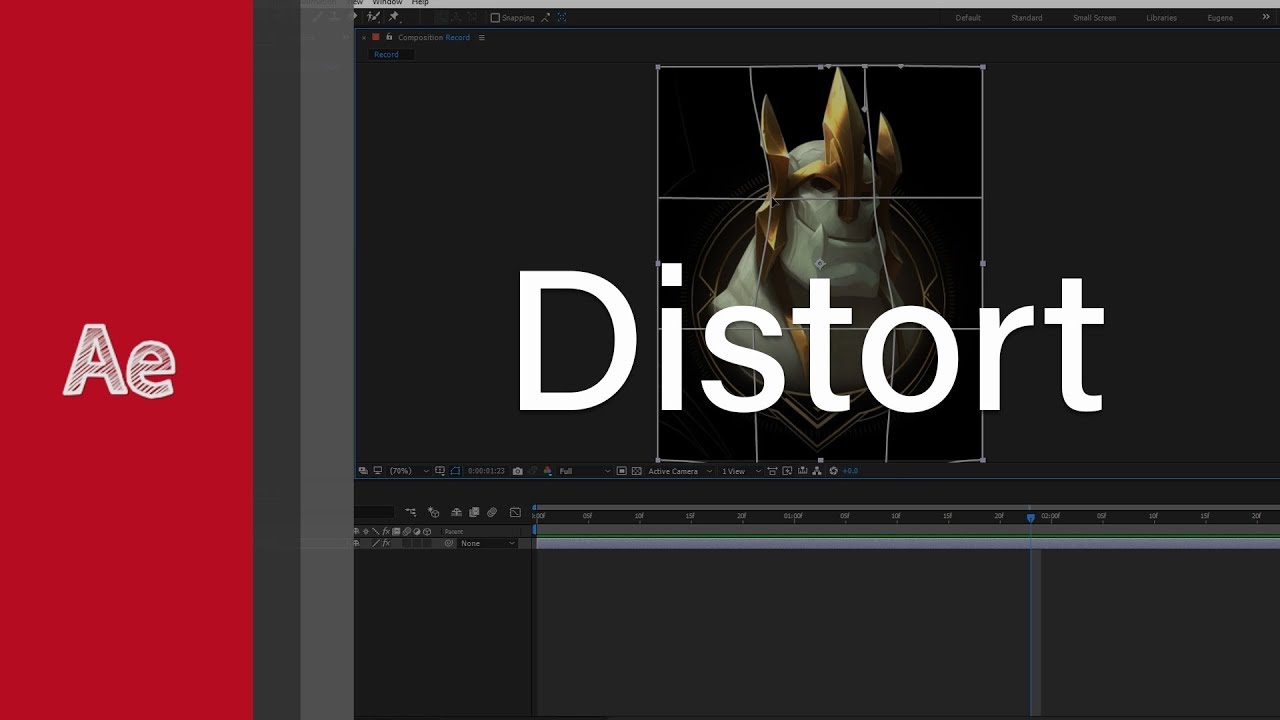Enable motion blur icon in timeline
Image resolution: width=1280 pixels, height=720 pixels.
(x=492, y=512)
